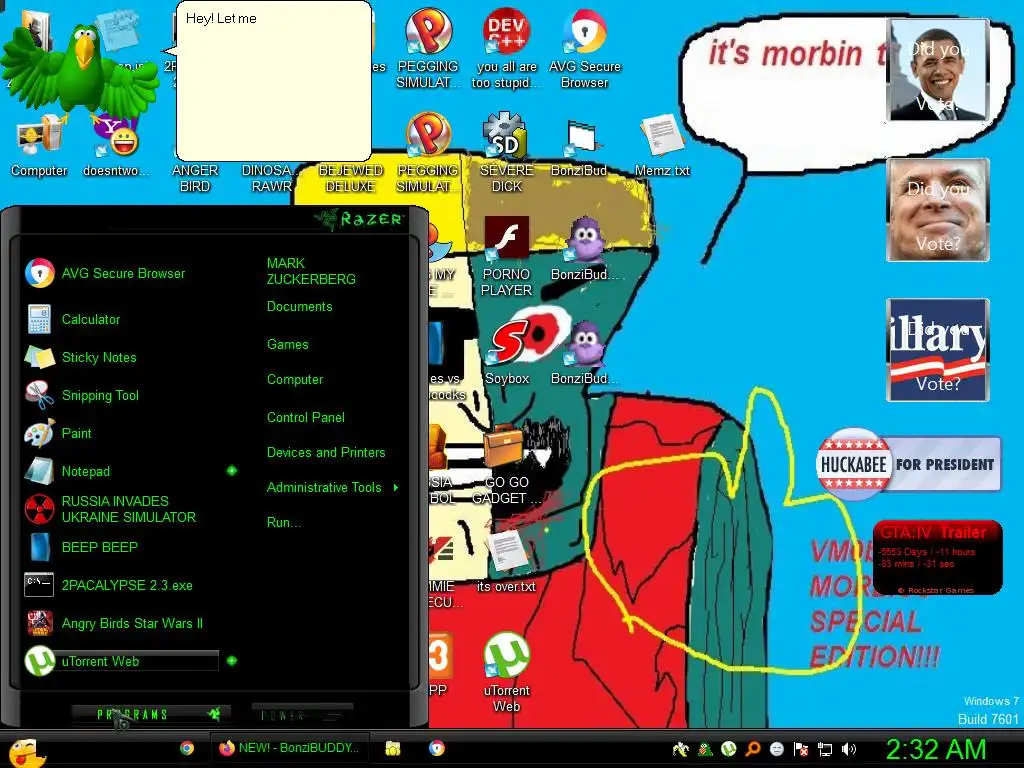
Task: Select Computer in the start menu right column
Action: tap(295, 379)
